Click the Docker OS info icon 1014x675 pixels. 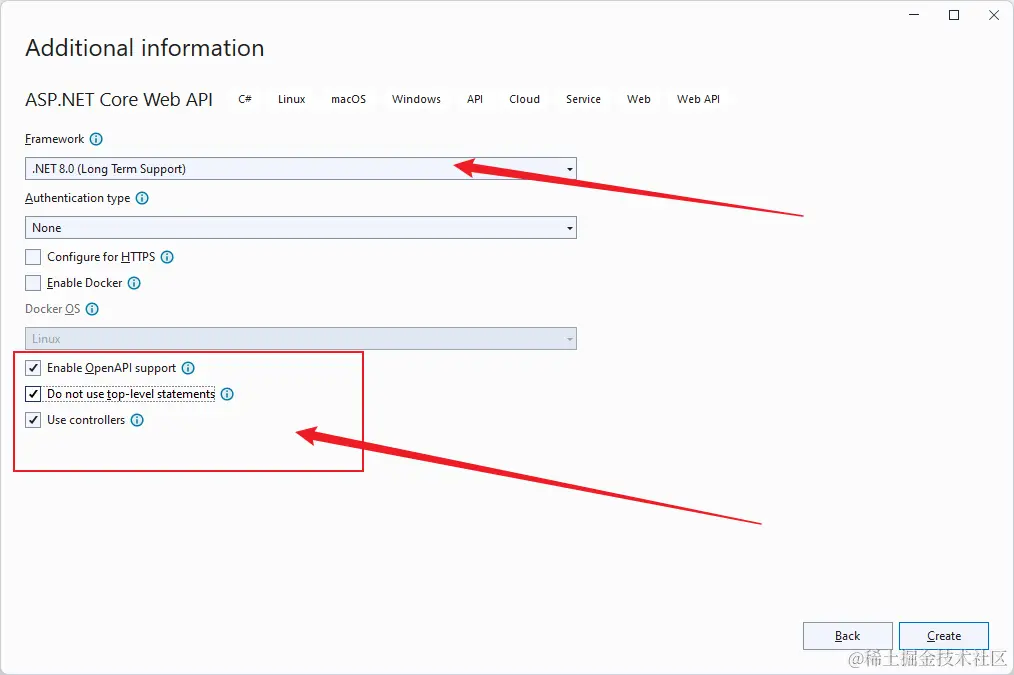click(x=92, y=309)
